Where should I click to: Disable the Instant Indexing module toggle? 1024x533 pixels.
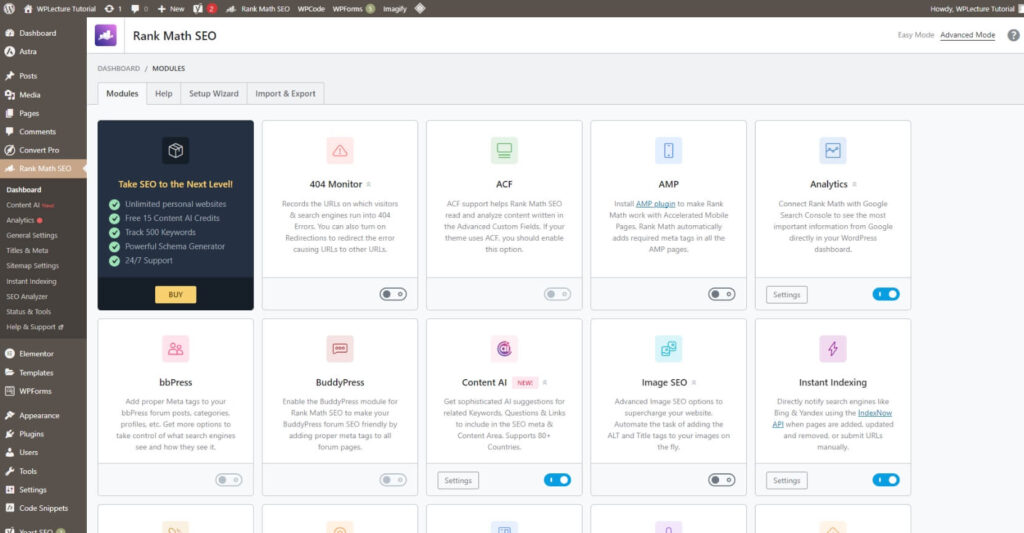coord(886,480)
